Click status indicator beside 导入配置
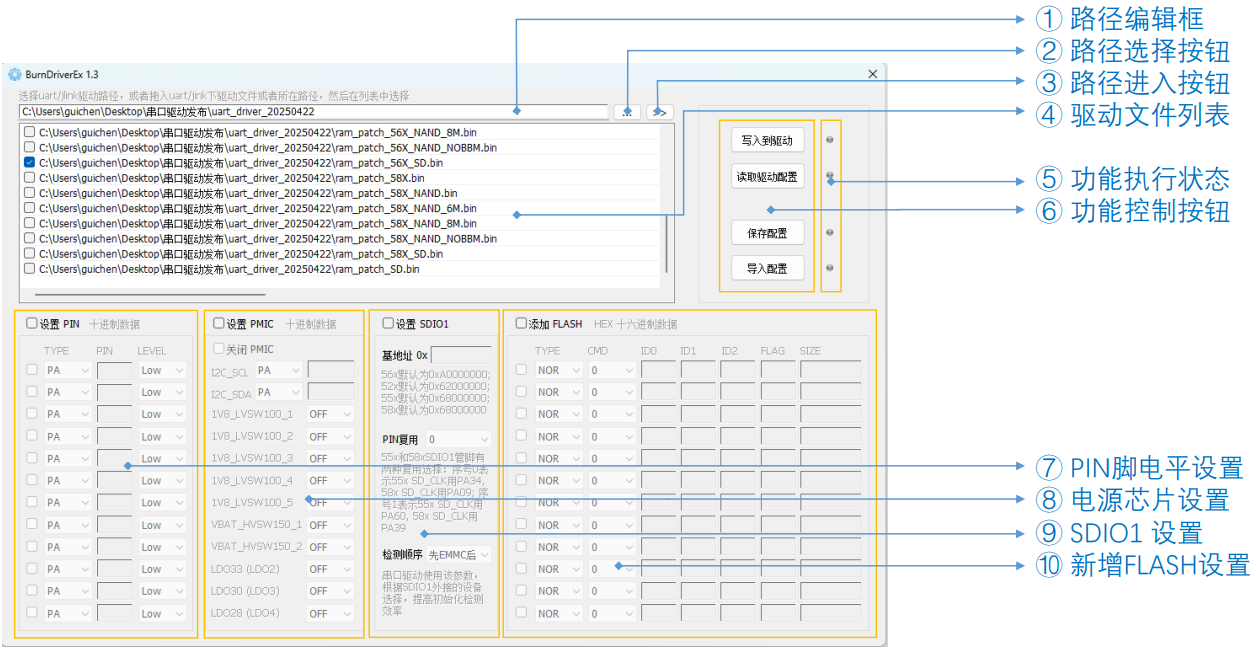 pyautogui.click(x=830, y=268)
